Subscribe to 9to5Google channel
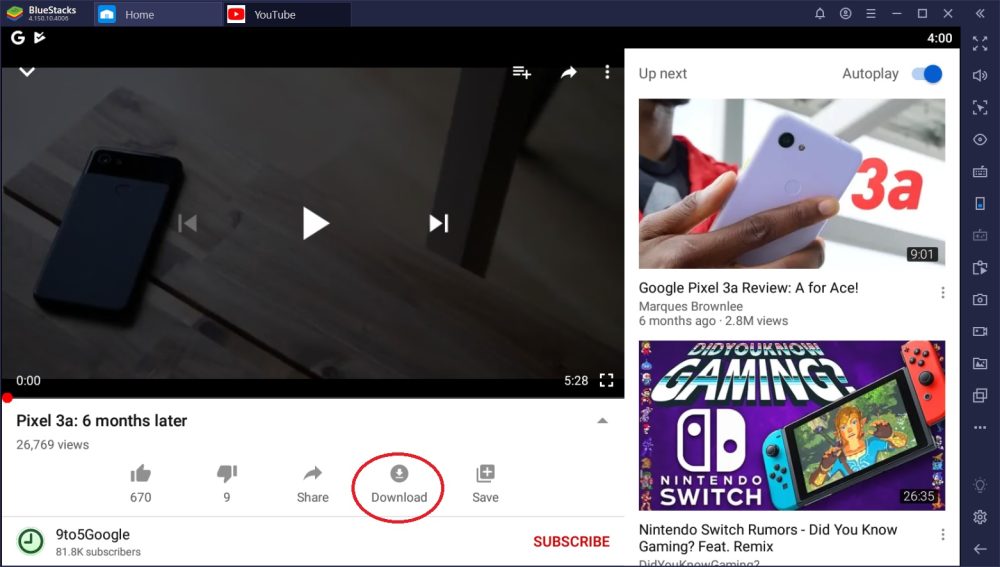1000x567 pixels. point(571,541)
